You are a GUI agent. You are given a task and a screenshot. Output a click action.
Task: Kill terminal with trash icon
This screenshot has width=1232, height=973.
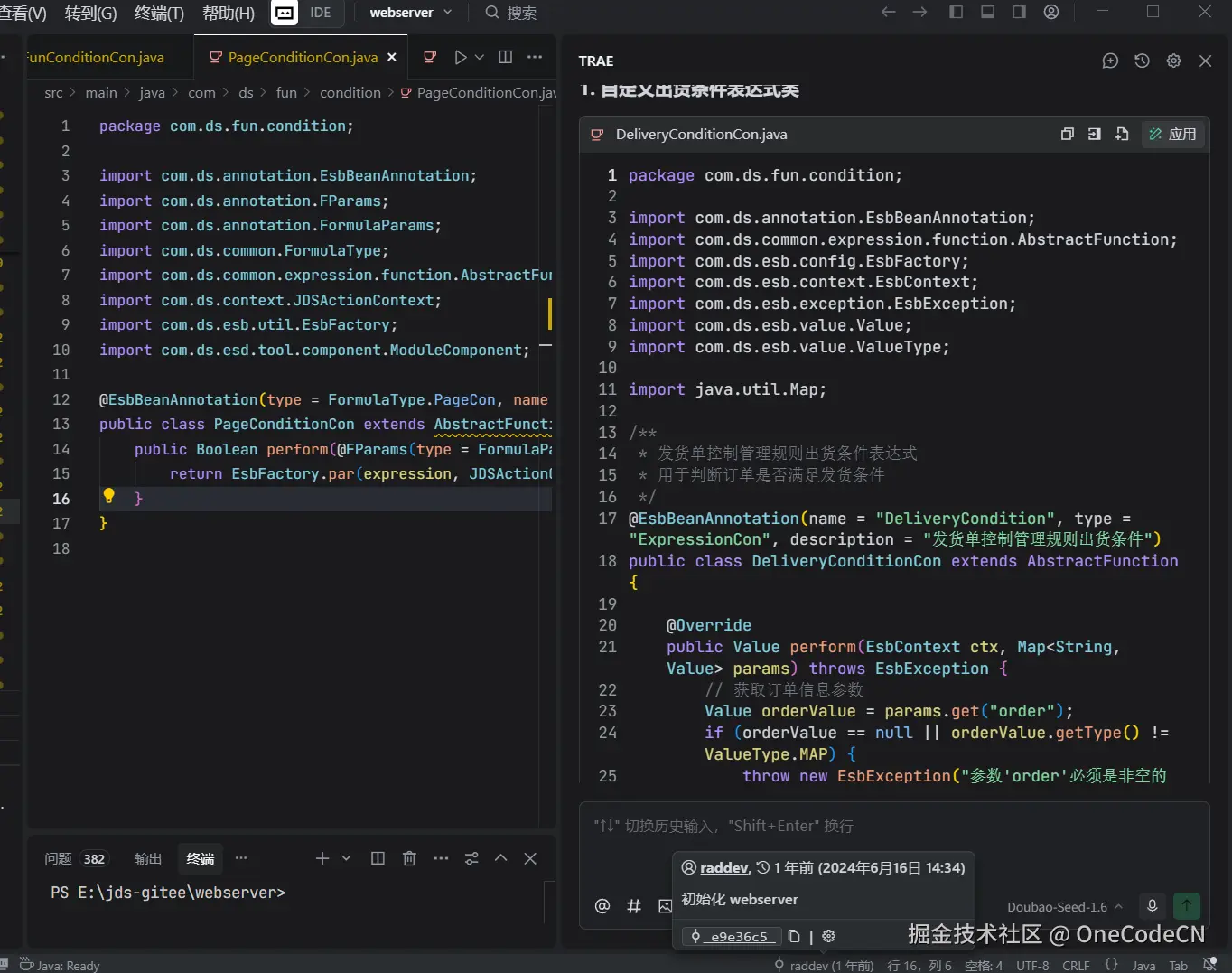[409, 858]
